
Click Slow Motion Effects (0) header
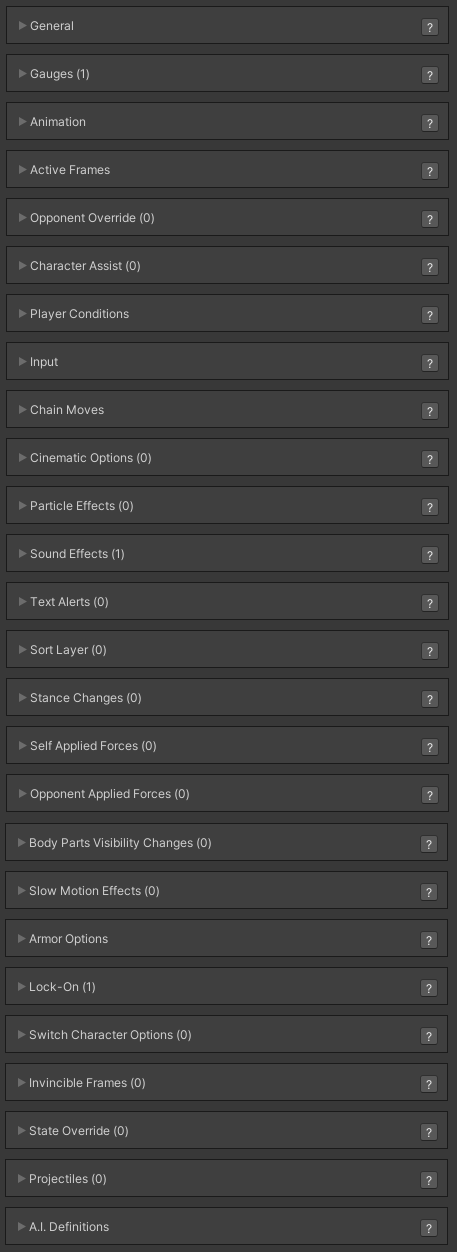pos(228,891)
